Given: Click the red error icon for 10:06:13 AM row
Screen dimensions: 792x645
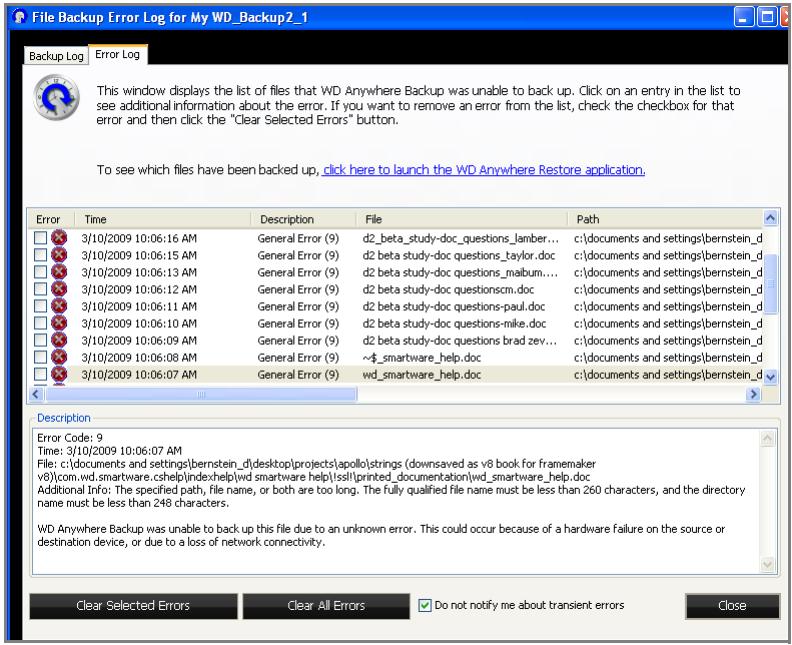Looking at the screenshot, I should click(x=59, y=272).
